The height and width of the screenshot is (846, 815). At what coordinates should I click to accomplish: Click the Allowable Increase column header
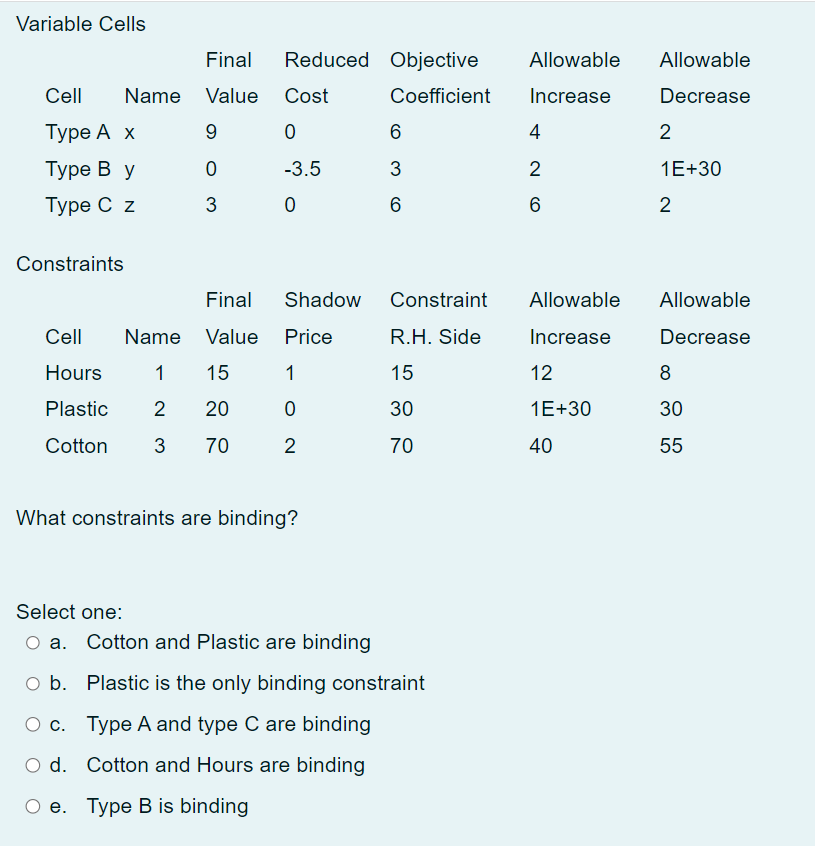(574, 318)
